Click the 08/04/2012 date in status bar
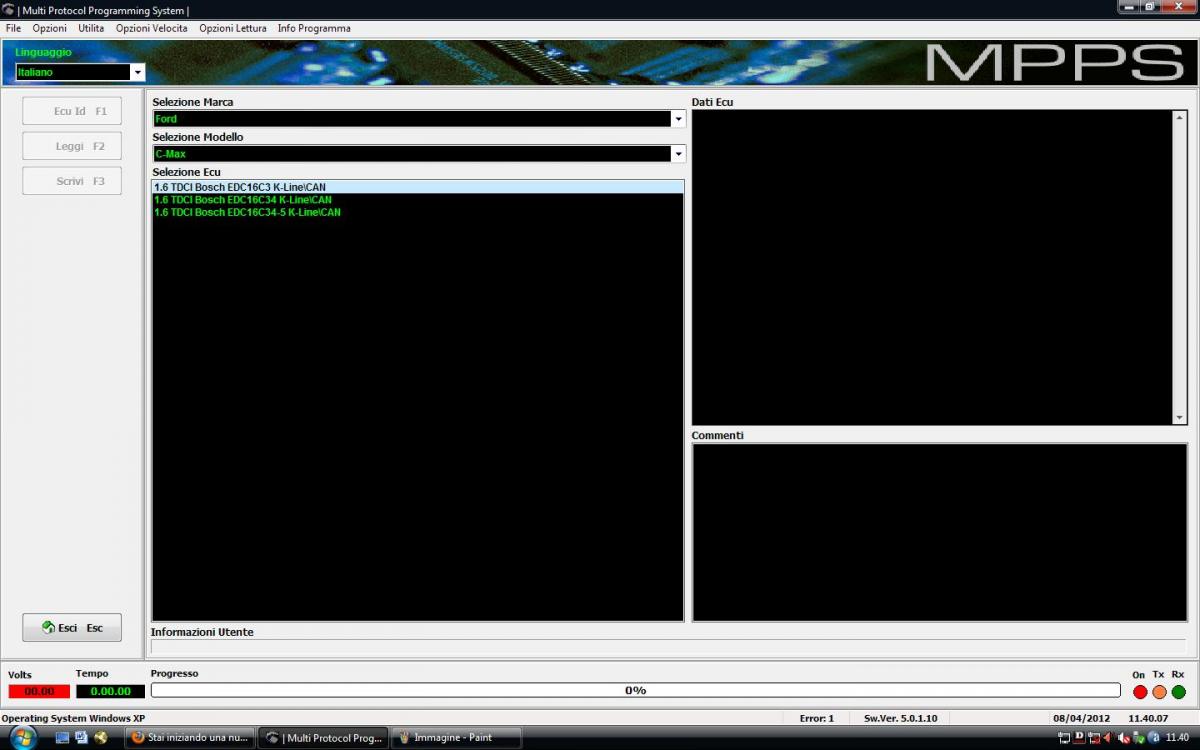The height and width of the screenshot is (750, 1200). coord(1081,718)
